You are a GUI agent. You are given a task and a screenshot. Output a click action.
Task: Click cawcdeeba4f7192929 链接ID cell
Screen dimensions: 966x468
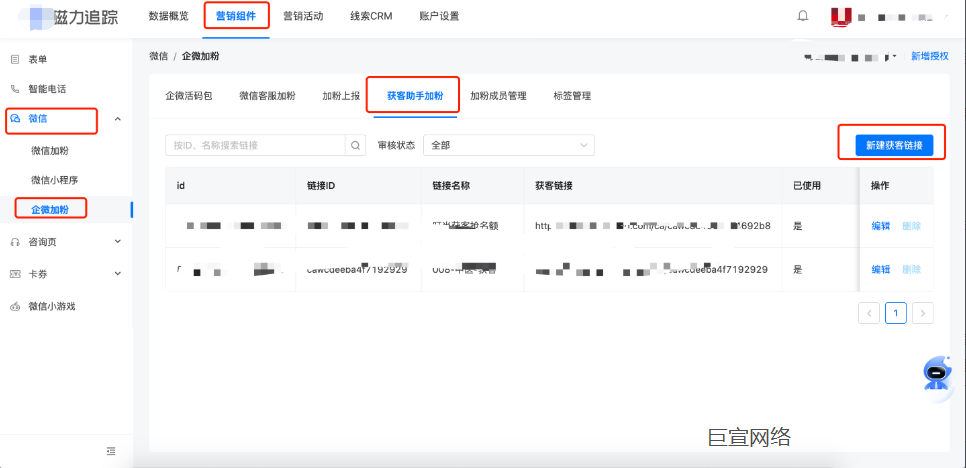coord(357,269)
